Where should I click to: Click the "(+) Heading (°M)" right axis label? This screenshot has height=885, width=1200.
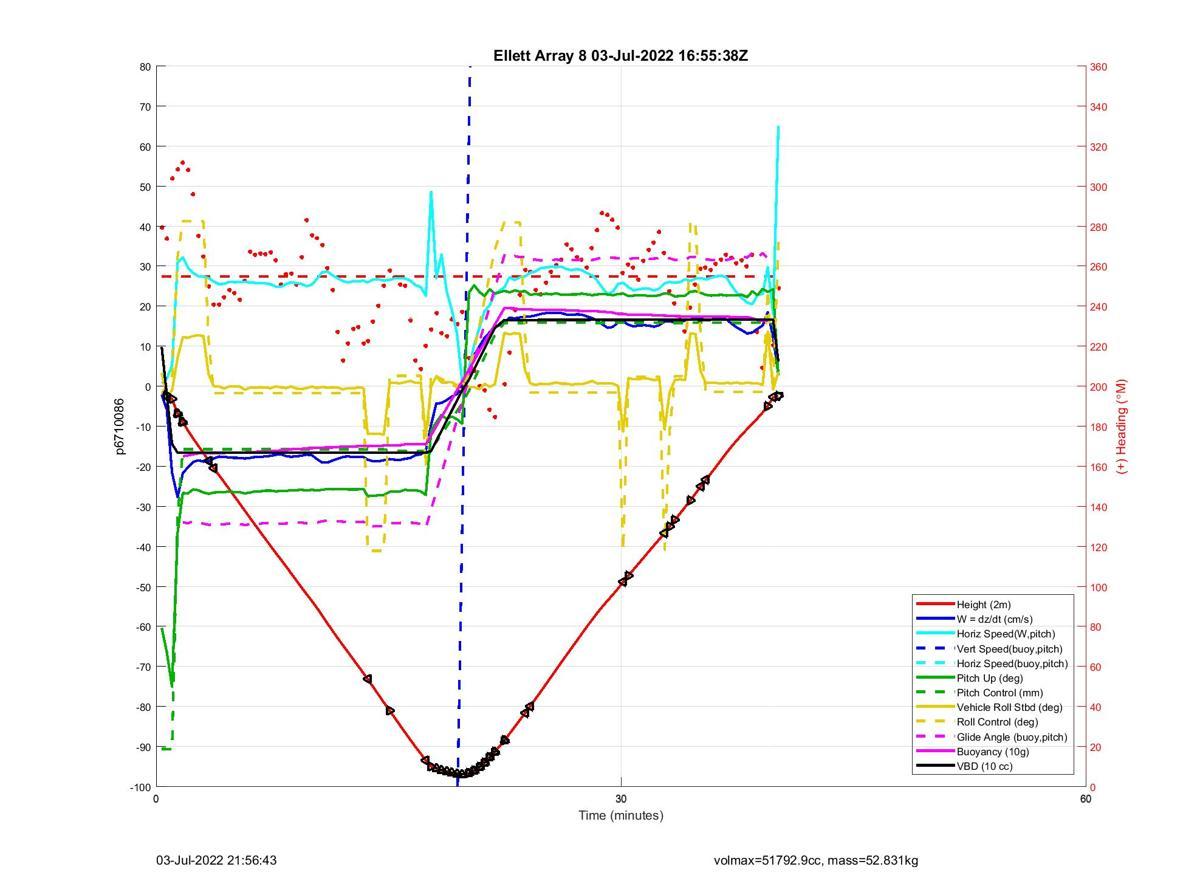[1121, 427]
